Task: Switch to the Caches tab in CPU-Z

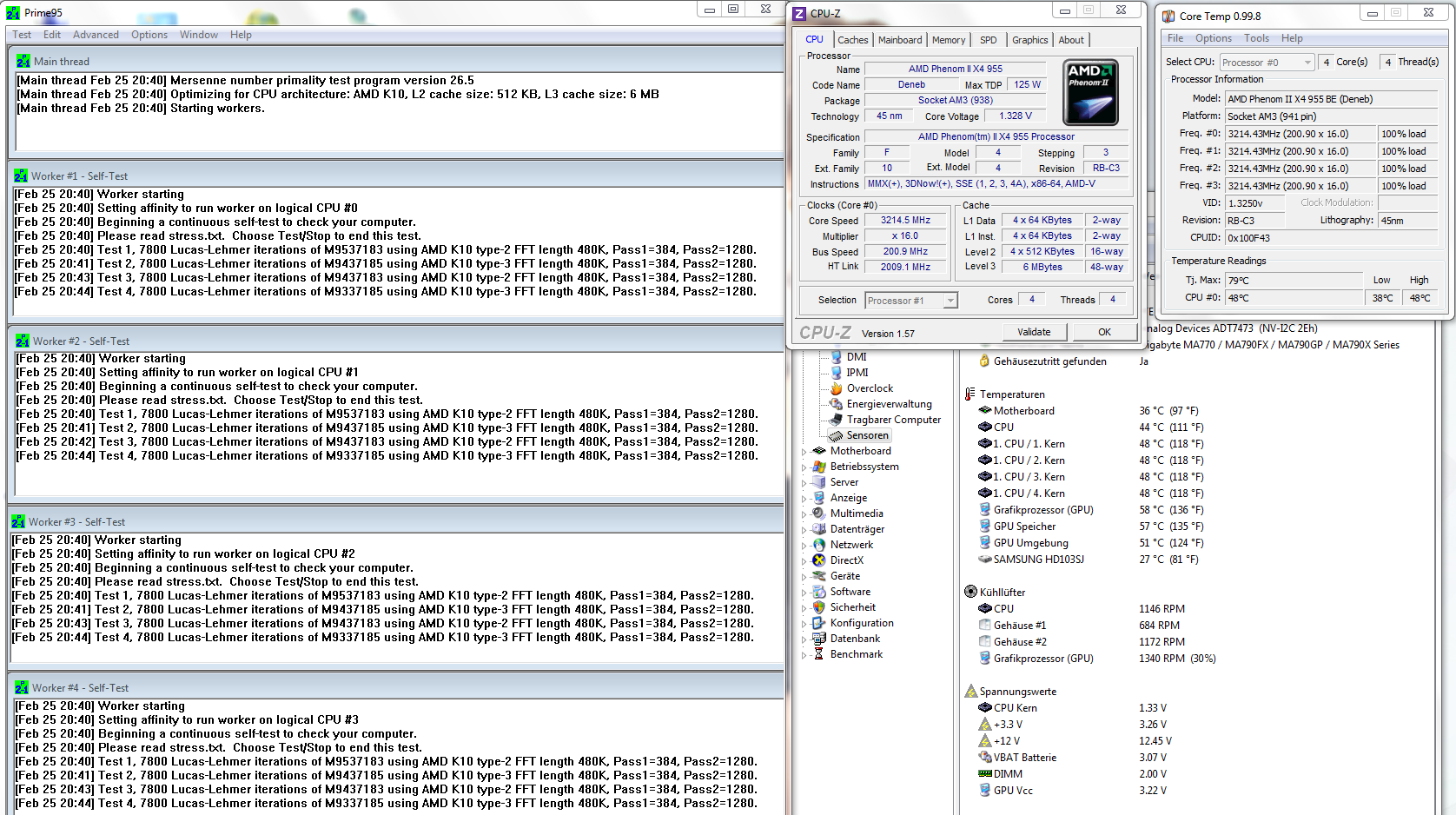Action: [x=852, y=40]
